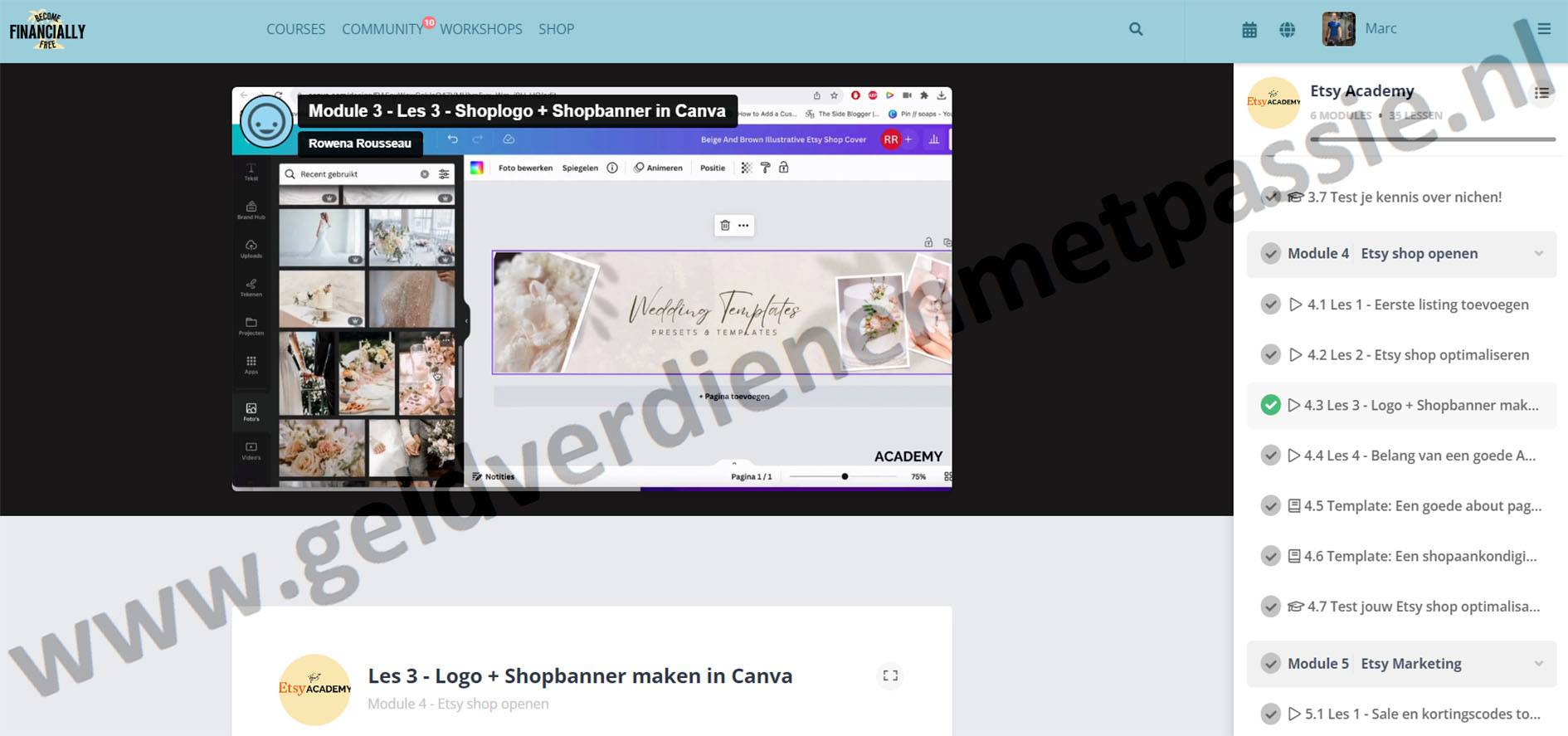Click Marc's profile avatar

tap(1338, 29)
